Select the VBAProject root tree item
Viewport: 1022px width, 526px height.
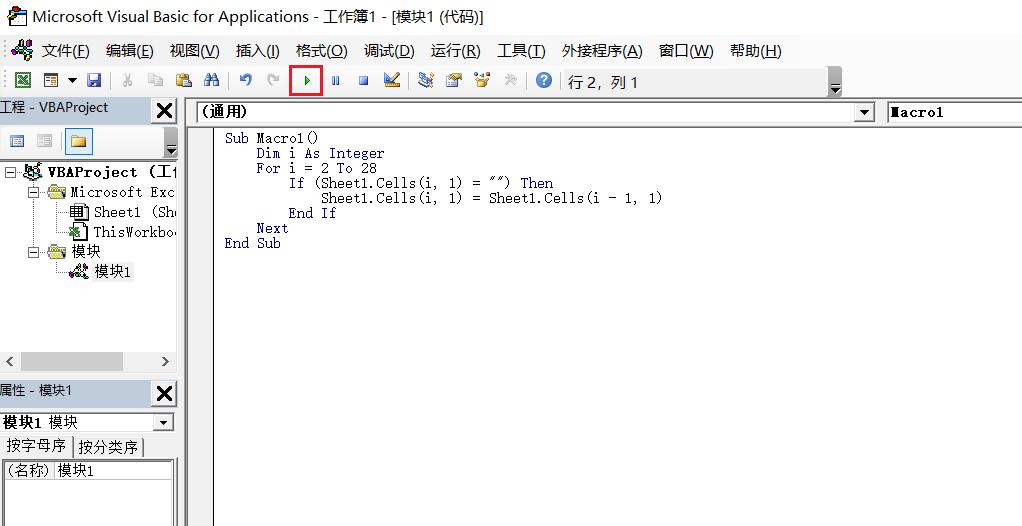[109, 173]
